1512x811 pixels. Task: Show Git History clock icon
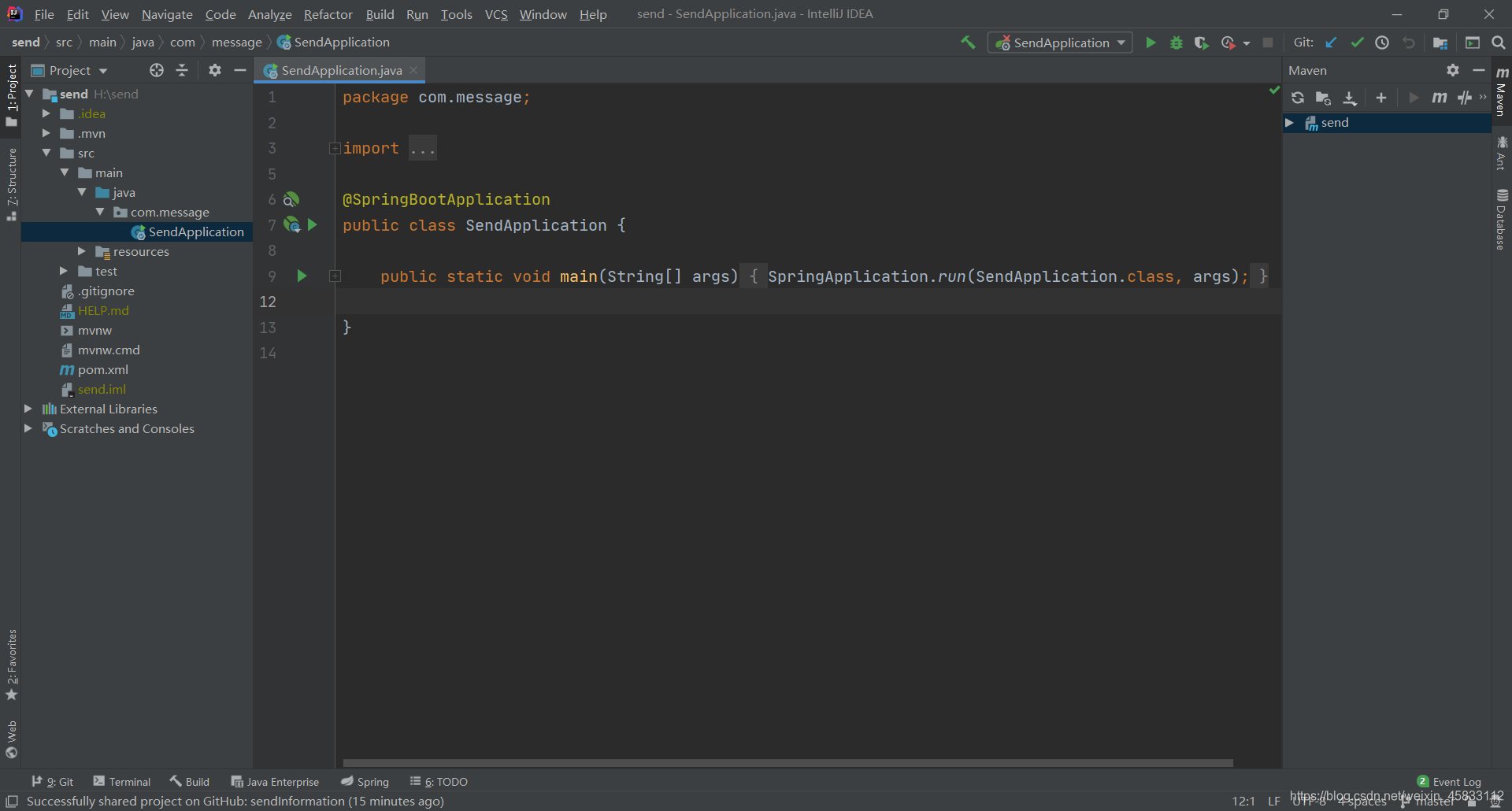coord(1382,43)
